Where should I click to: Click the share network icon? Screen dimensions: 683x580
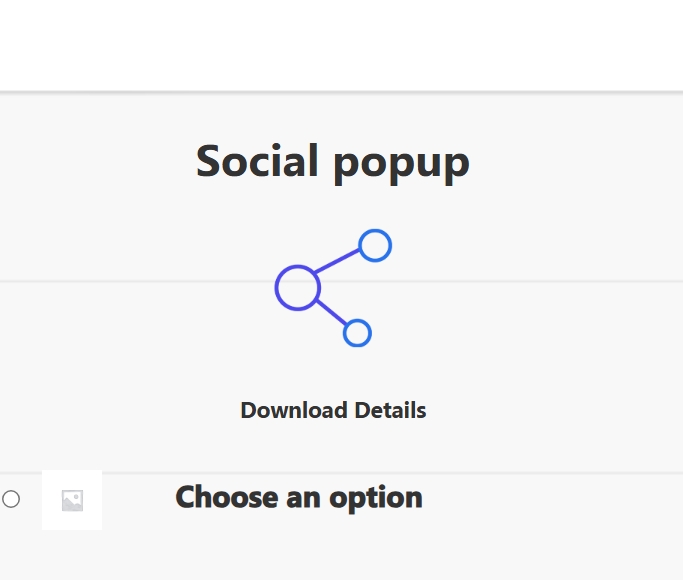(333, 288)
